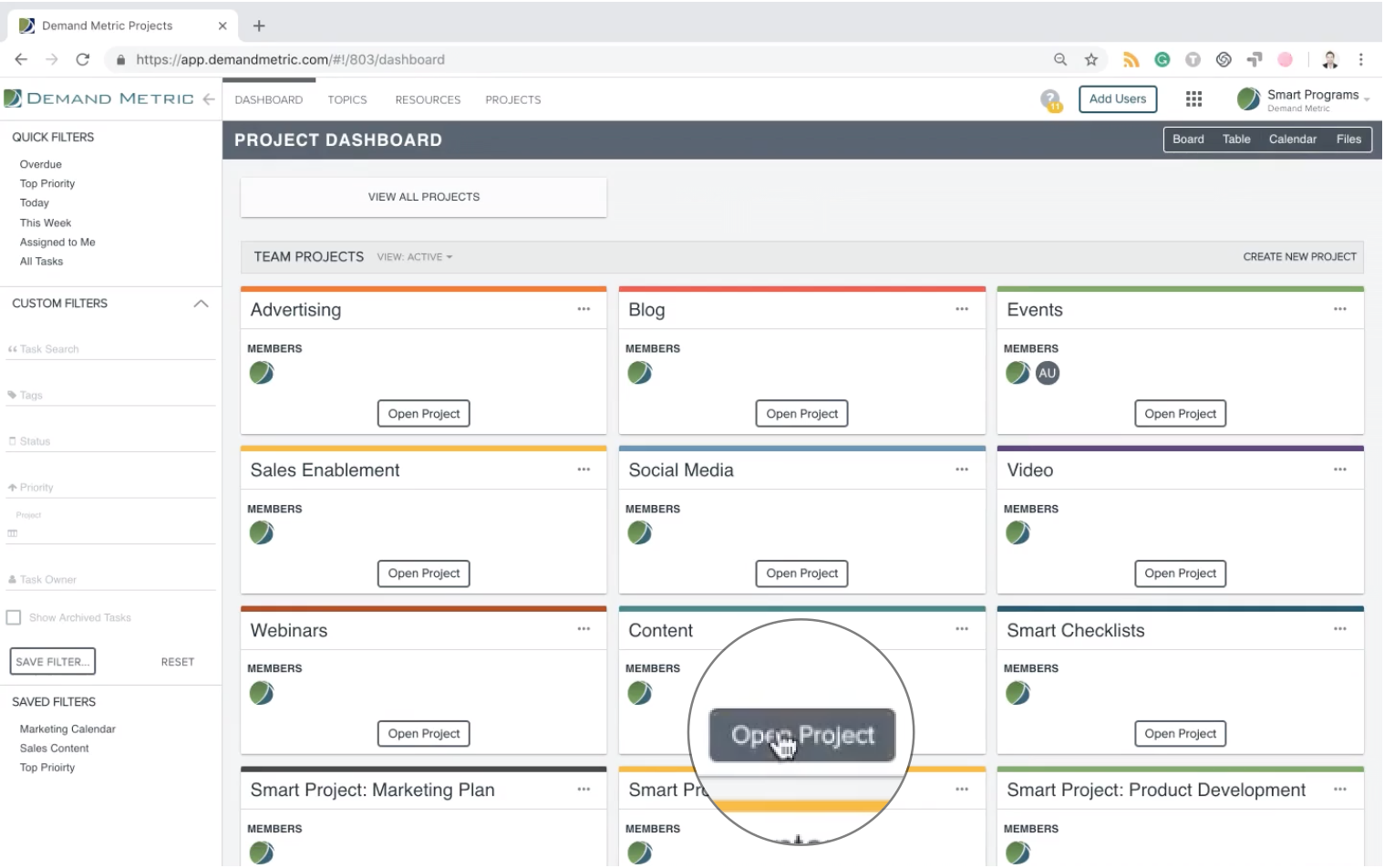Open Smart Programs account dropdown arrow

pyautogui.click(x=1367, y=99)
